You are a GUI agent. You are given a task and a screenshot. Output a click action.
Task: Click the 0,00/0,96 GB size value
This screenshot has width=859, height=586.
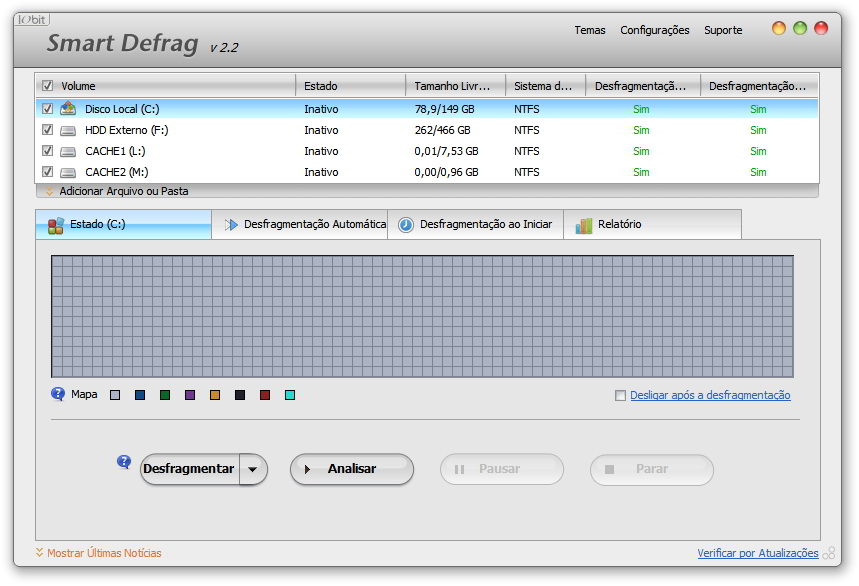pyautogui.click(x=446, y=173)
